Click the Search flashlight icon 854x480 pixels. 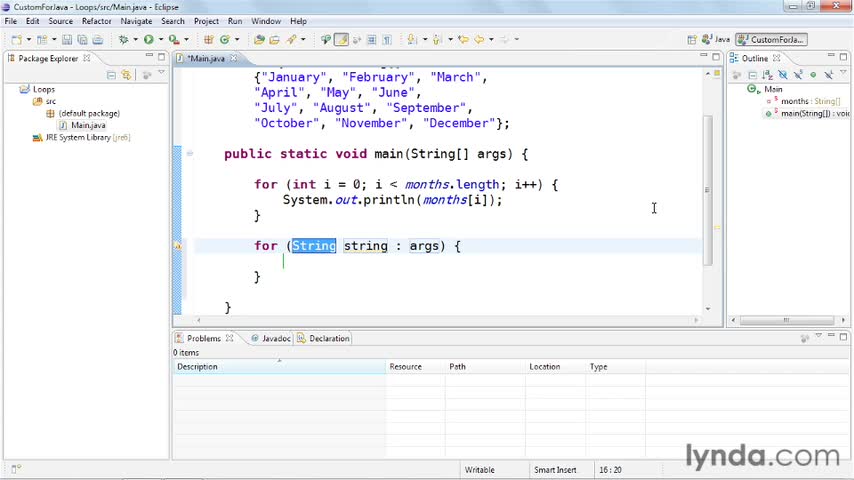[292, 40]
